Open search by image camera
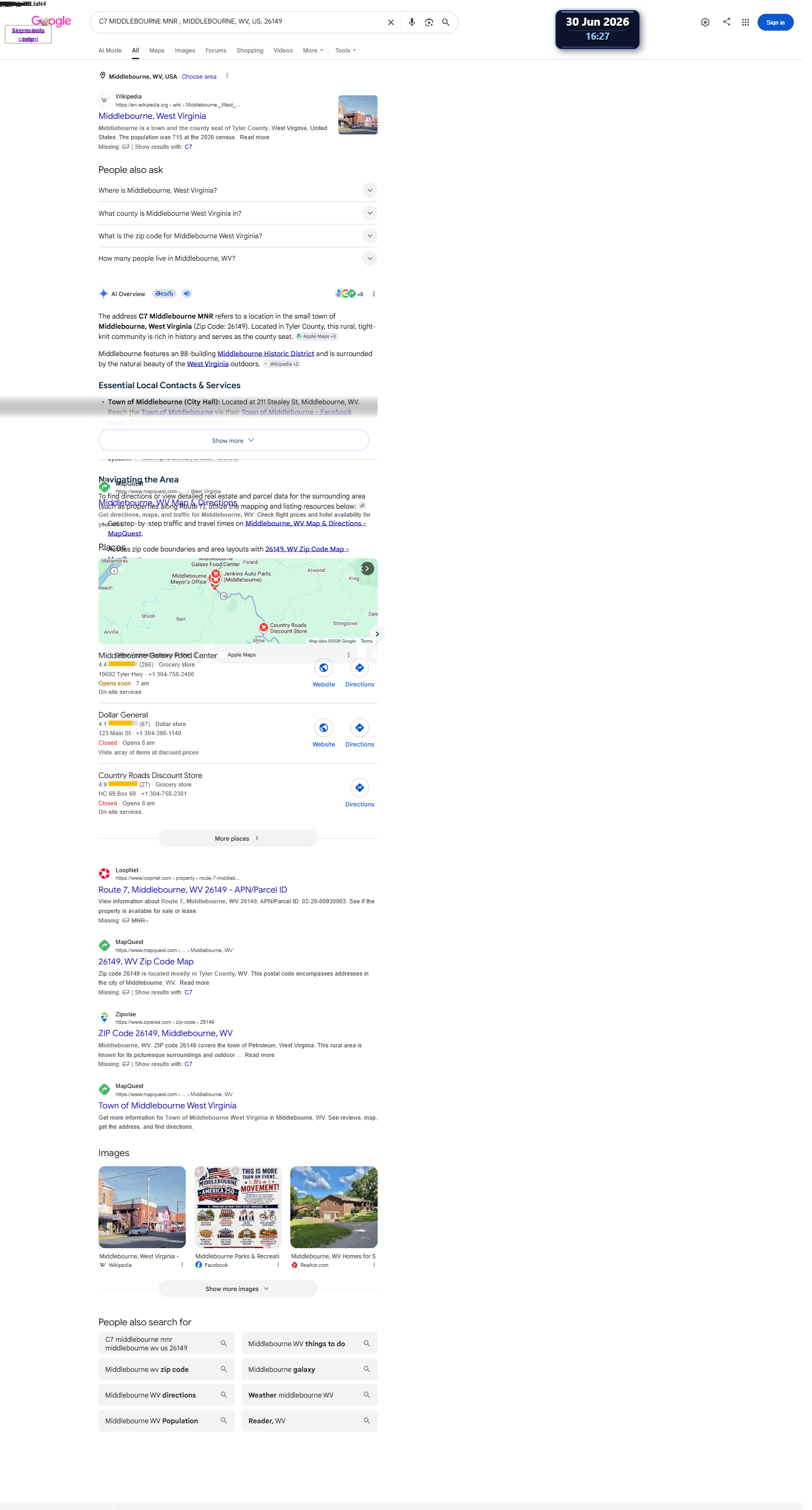Image resolution: width=812 pixels, height=1510 pixels. (429, 22)
